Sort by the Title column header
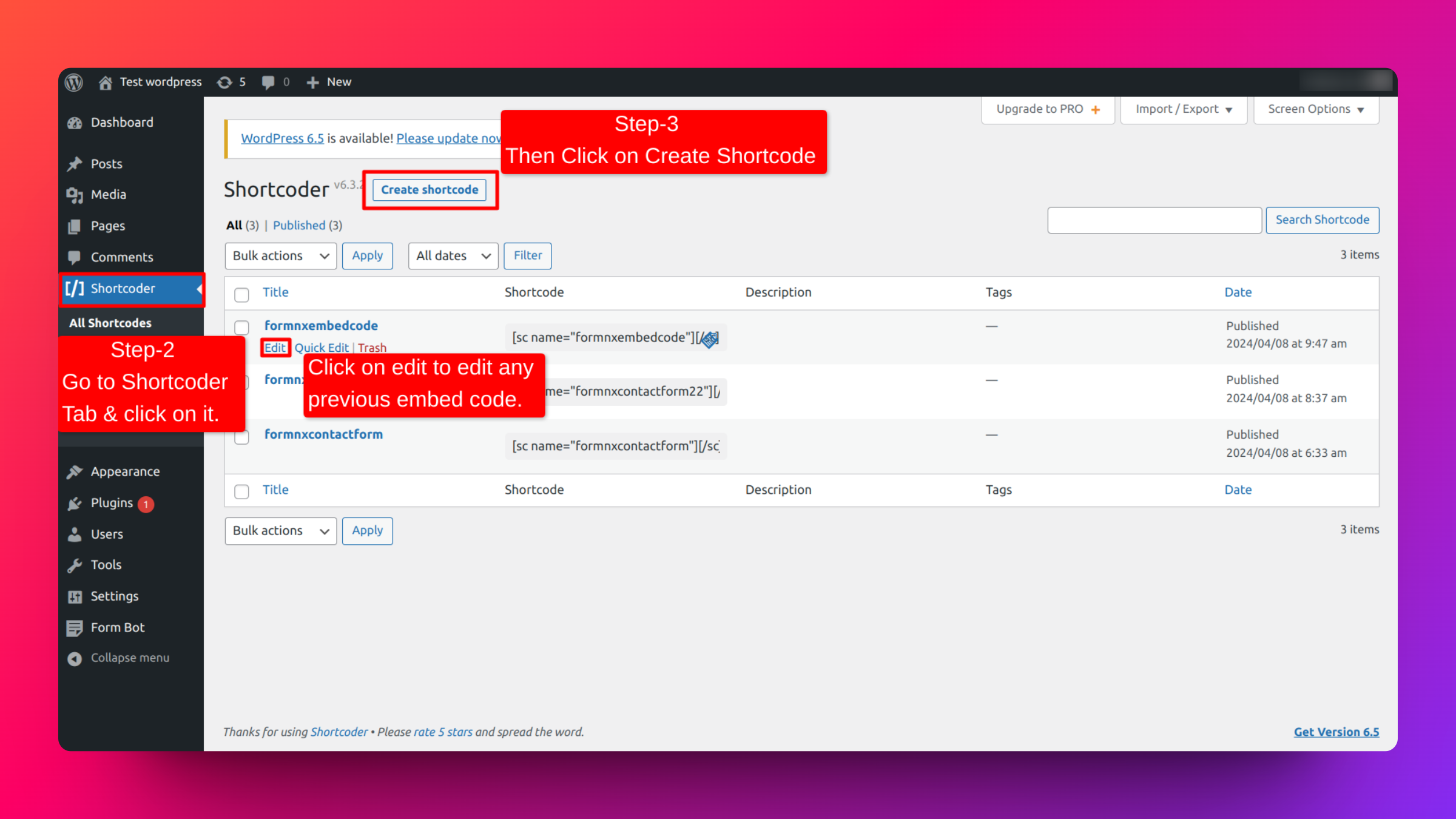The width and height of the screenshot is (1456, 819). (x=275, y=292)
